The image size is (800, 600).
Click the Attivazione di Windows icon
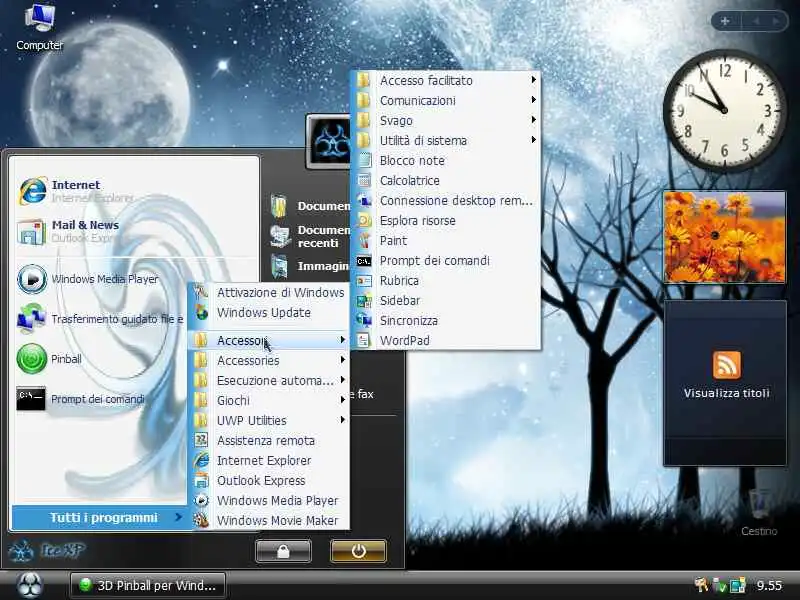(201, 292)
